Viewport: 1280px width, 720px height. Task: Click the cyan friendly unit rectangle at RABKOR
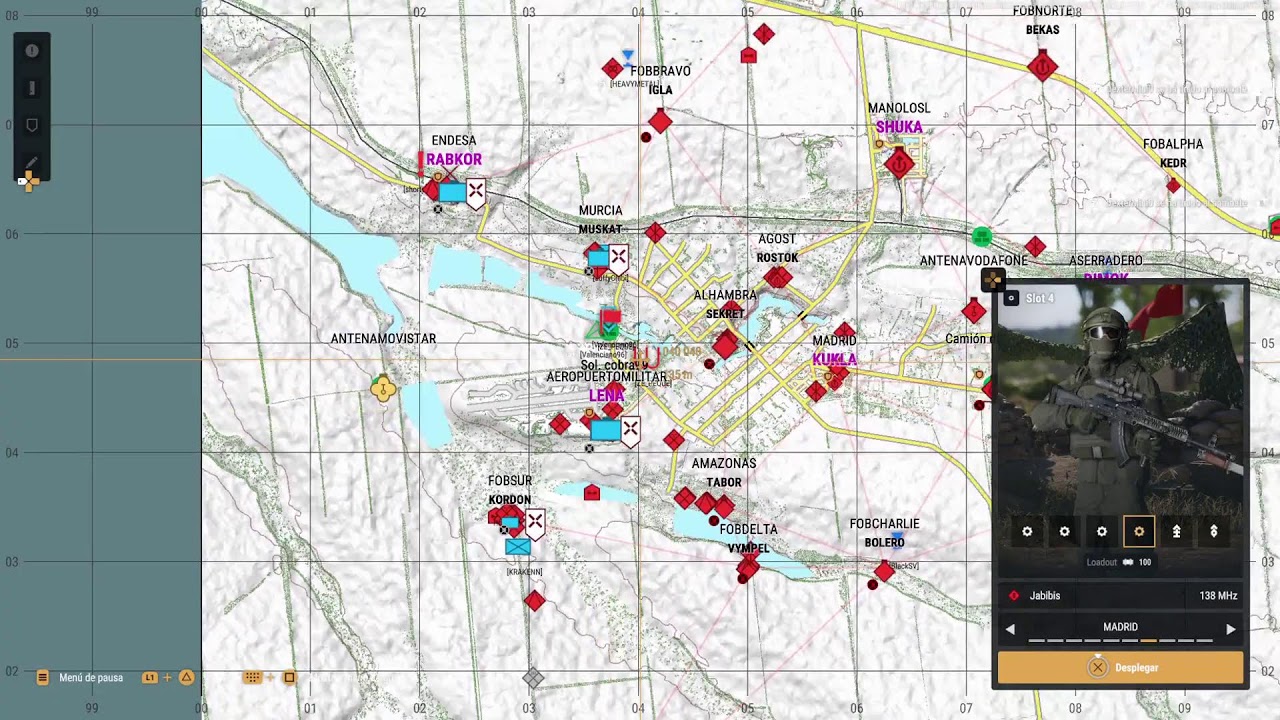coord(452,192)
